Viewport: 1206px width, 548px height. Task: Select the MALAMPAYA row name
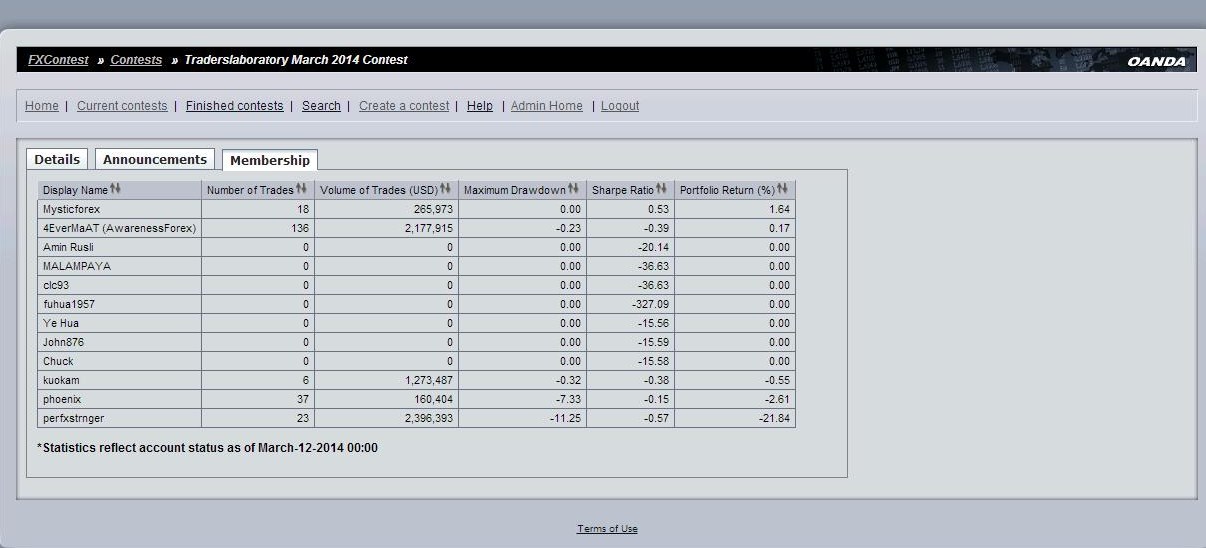[77, 266]
